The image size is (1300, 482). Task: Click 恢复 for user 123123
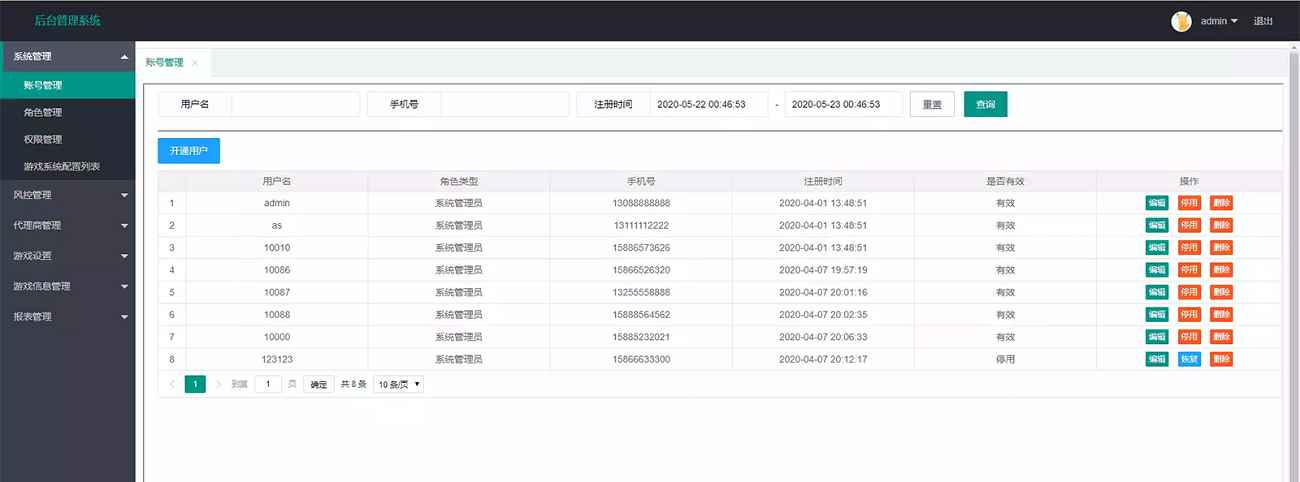(x=1189, y=359)
